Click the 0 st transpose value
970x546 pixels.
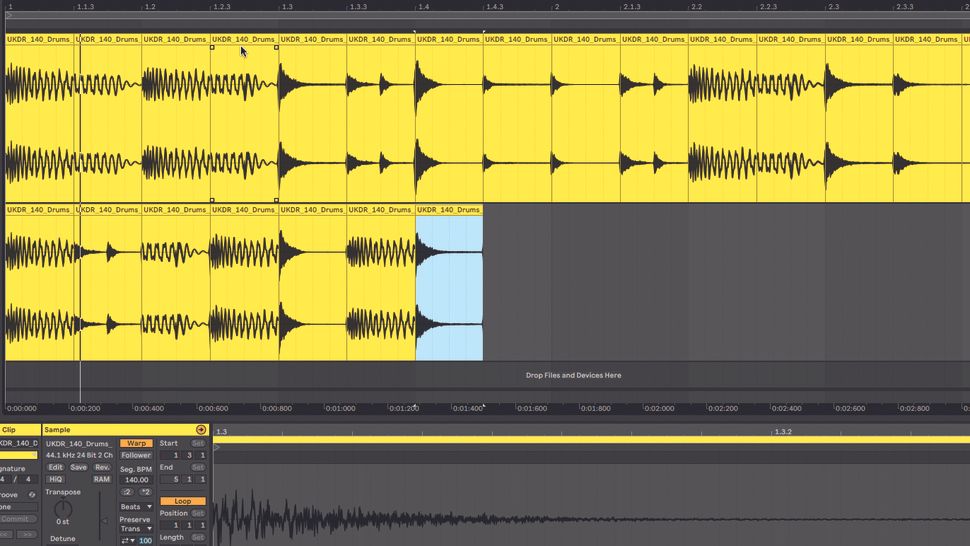coord(62,522)
